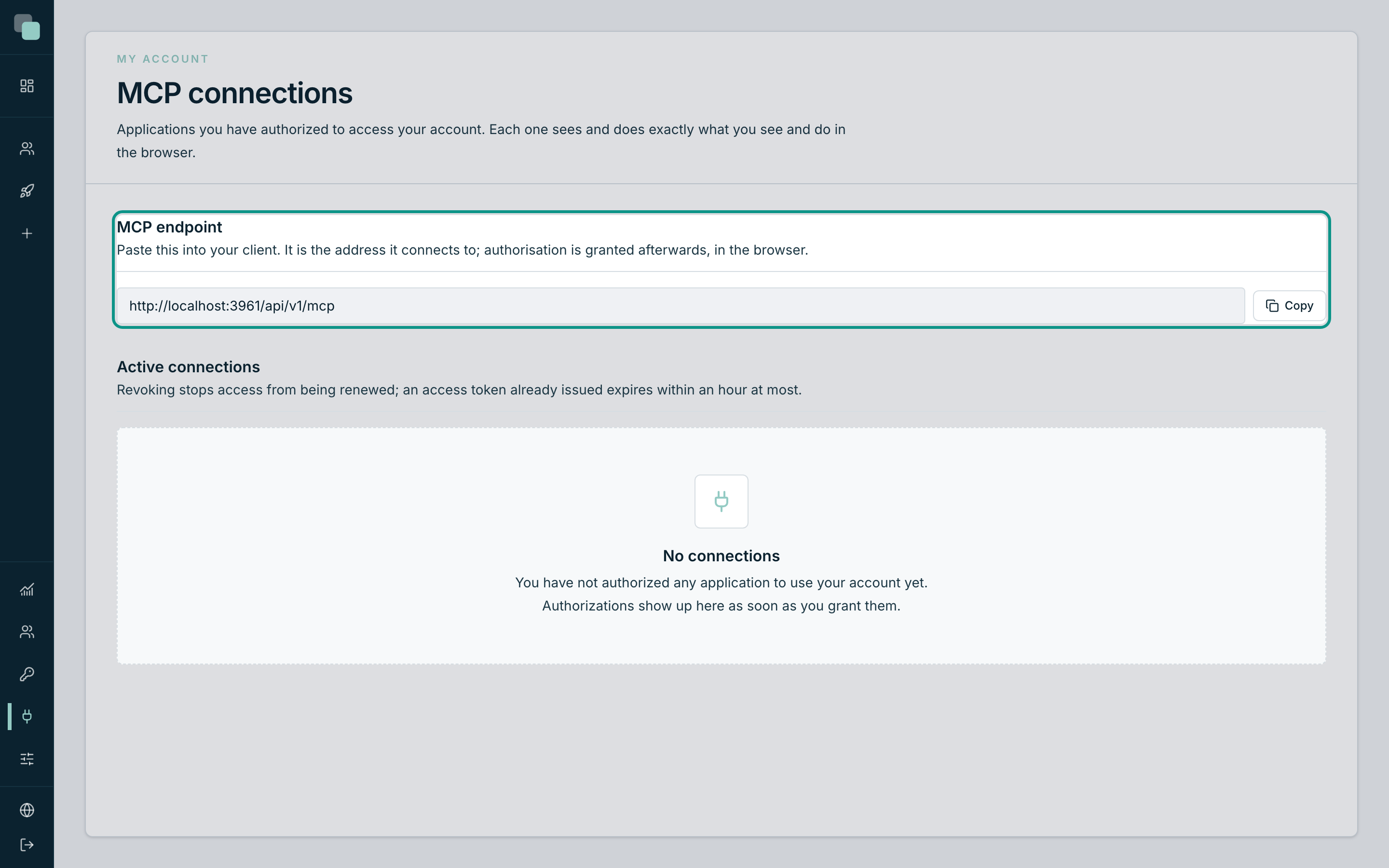Open the people icon below the dashboard icon
The image size is (1389, 868).
point(27,149)
